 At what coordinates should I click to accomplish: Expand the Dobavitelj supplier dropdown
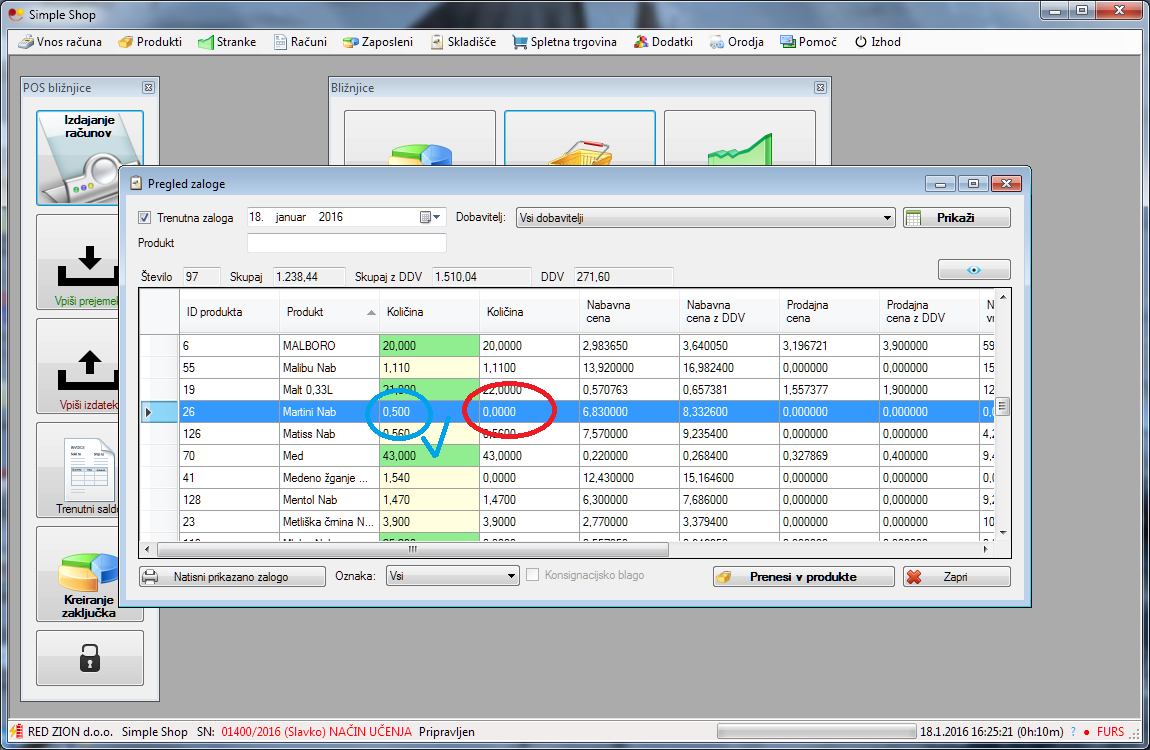coord(888,218)
